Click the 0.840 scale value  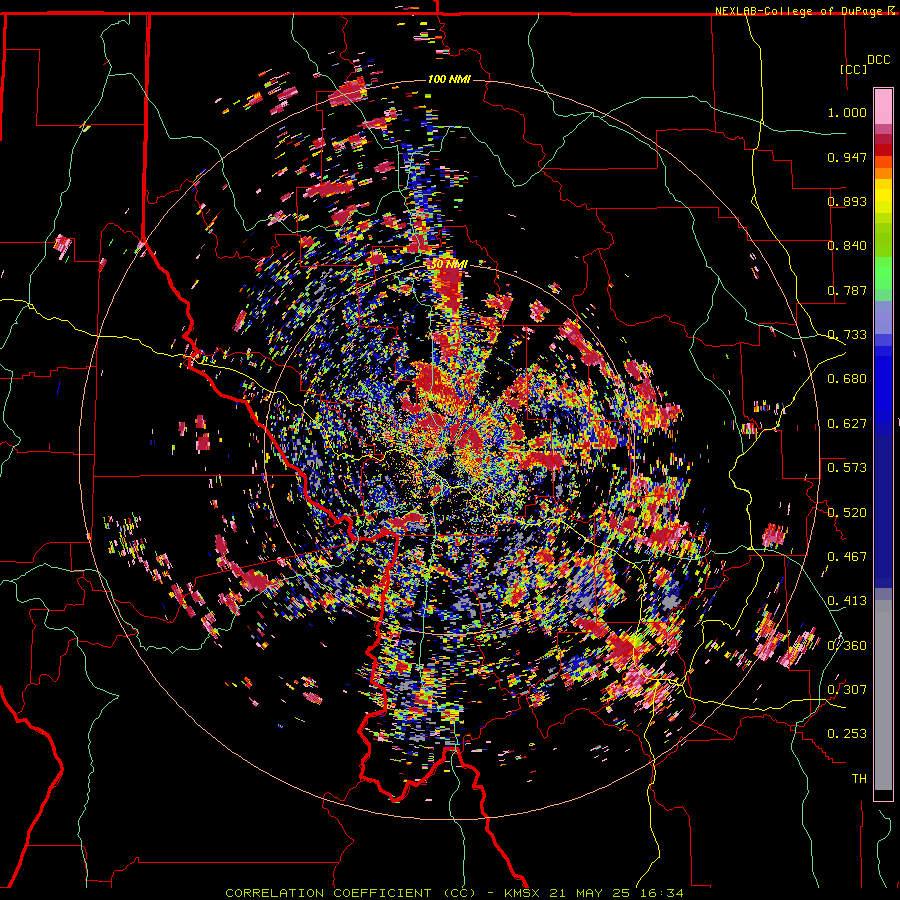tap(847, 246)
